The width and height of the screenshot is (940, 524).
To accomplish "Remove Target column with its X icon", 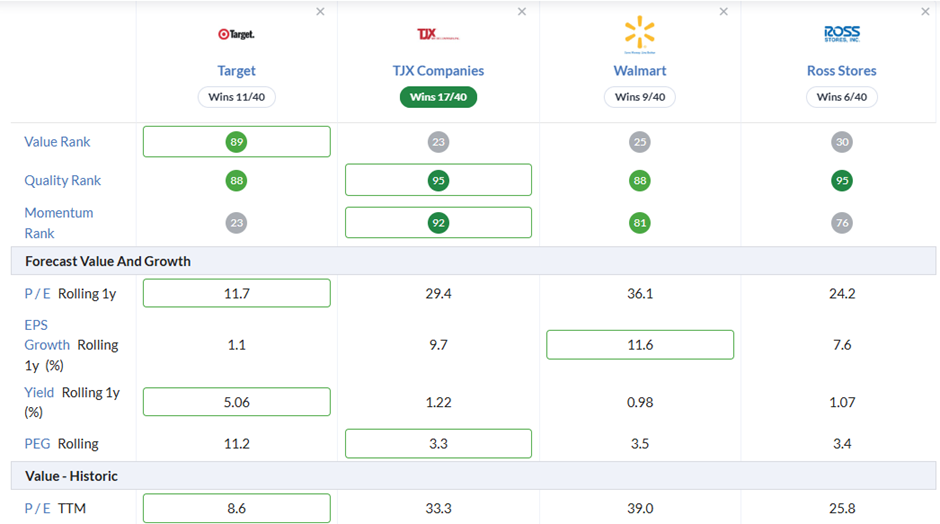I will coord(320,11).
